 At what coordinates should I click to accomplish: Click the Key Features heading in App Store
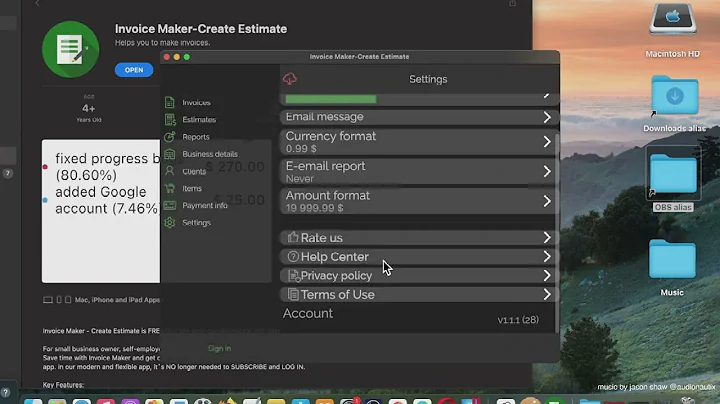coord(63,385)
